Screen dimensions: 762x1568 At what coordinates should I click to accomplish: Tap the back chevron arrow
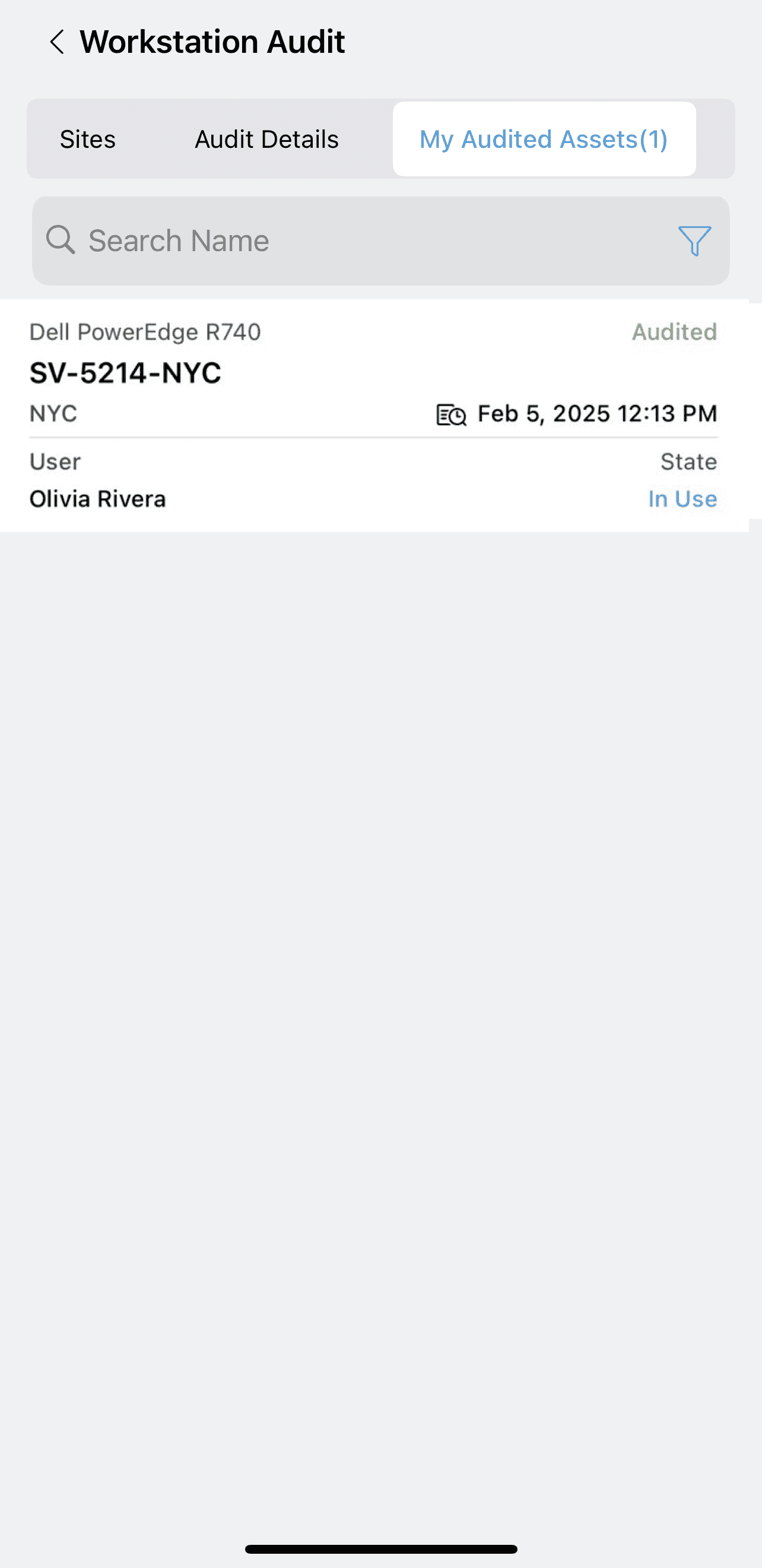57,42
